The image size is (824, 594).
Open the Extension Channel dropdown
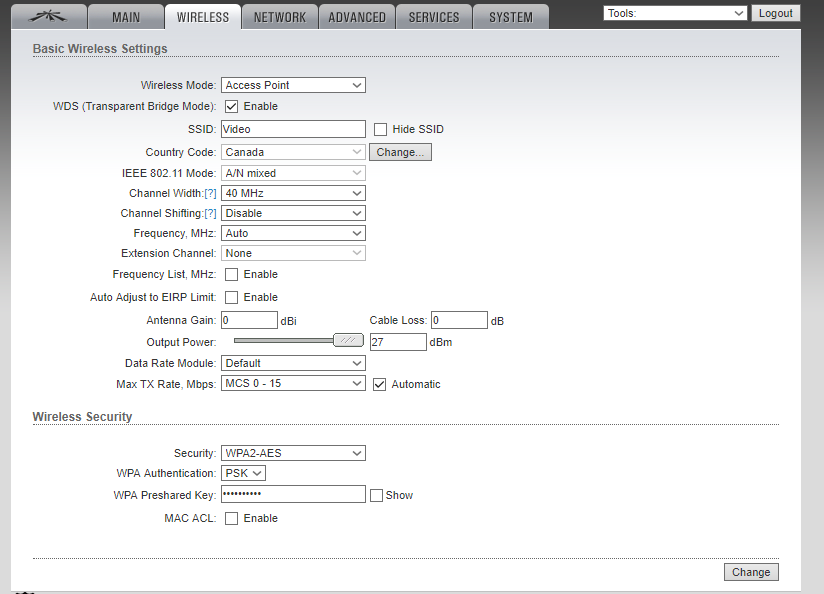(293, 253)
